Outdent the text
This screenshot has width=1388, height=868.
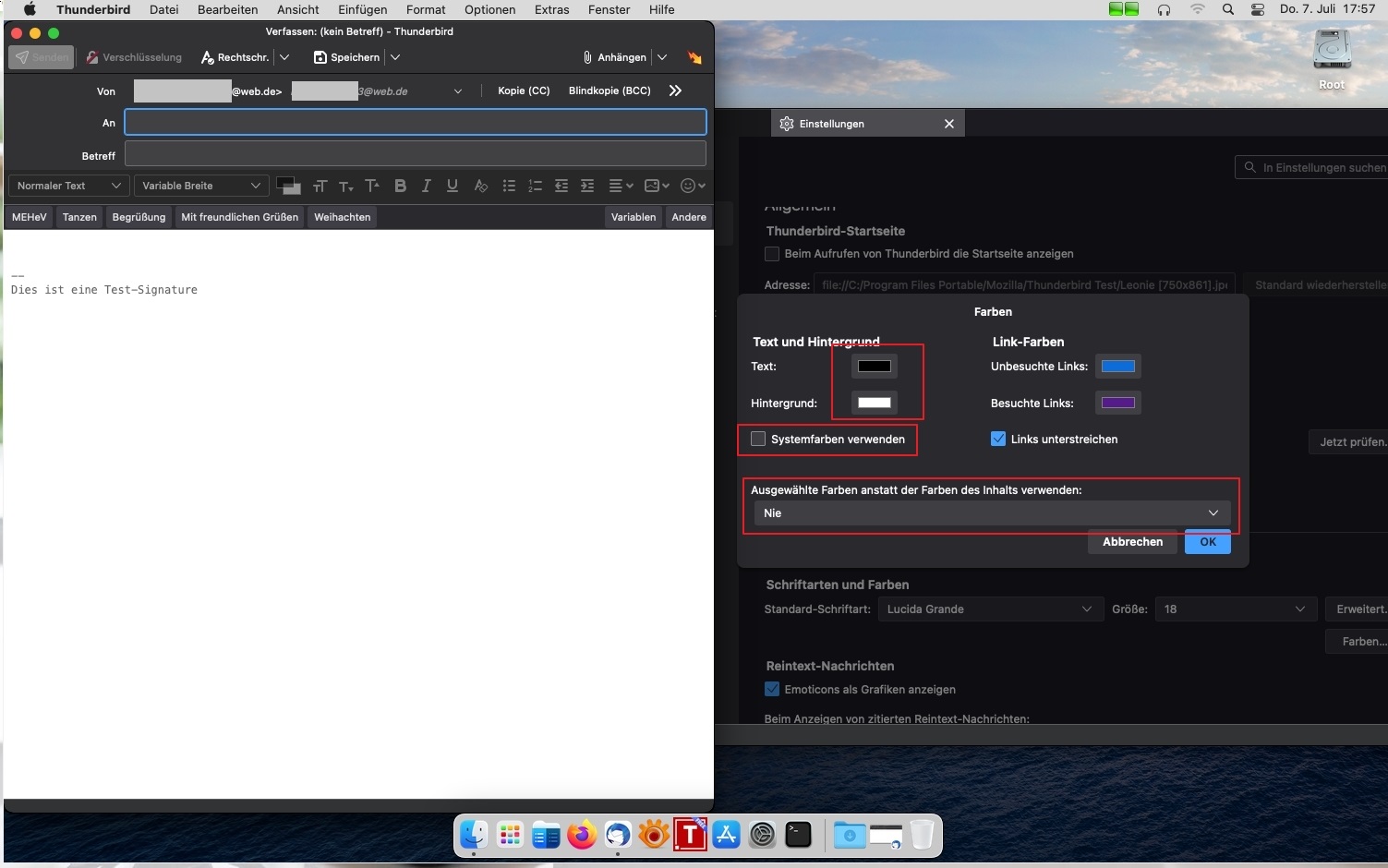tap(561, 186)
